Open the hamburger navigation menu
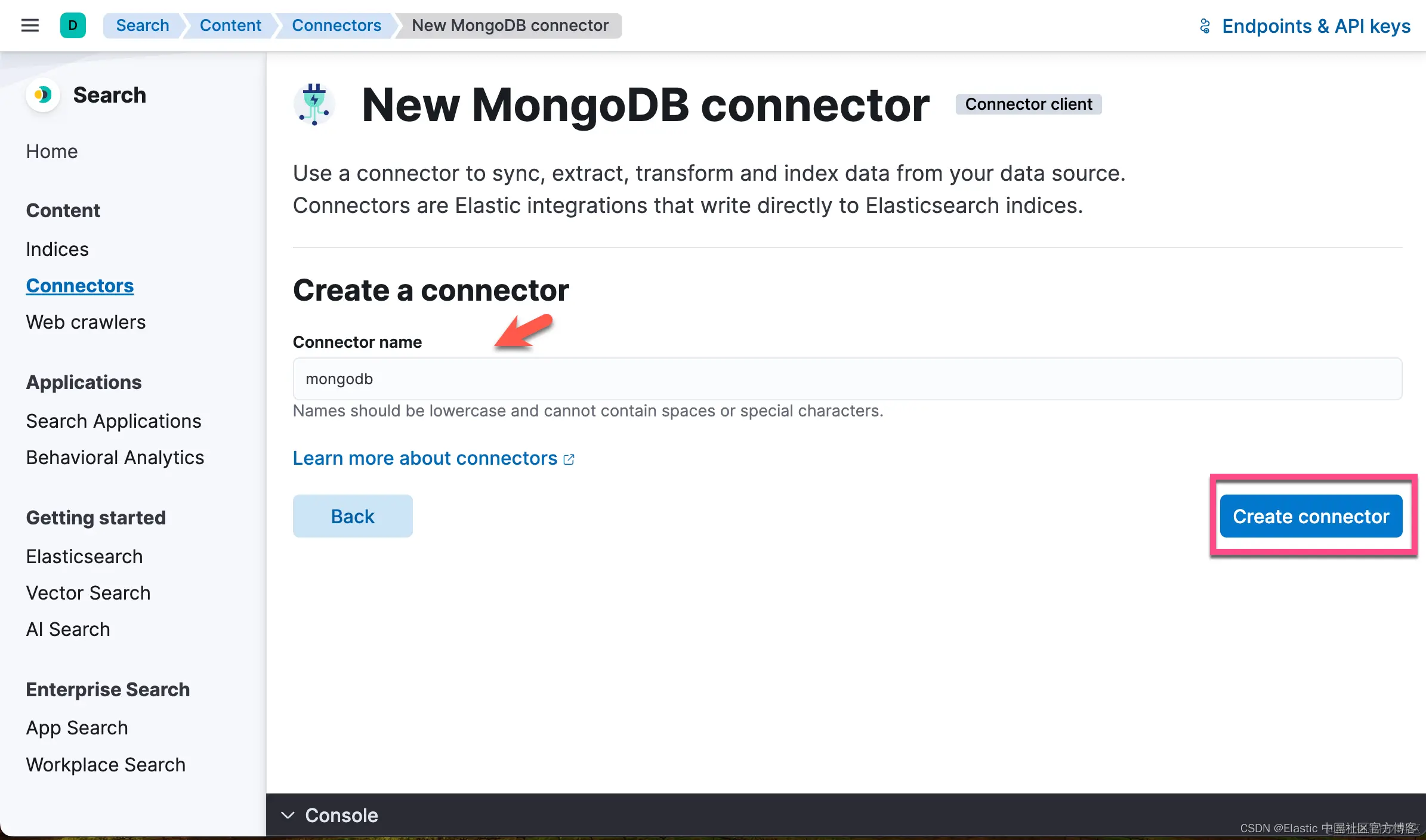The height and width of the screenshot is (840, 1426). point(30,26)
